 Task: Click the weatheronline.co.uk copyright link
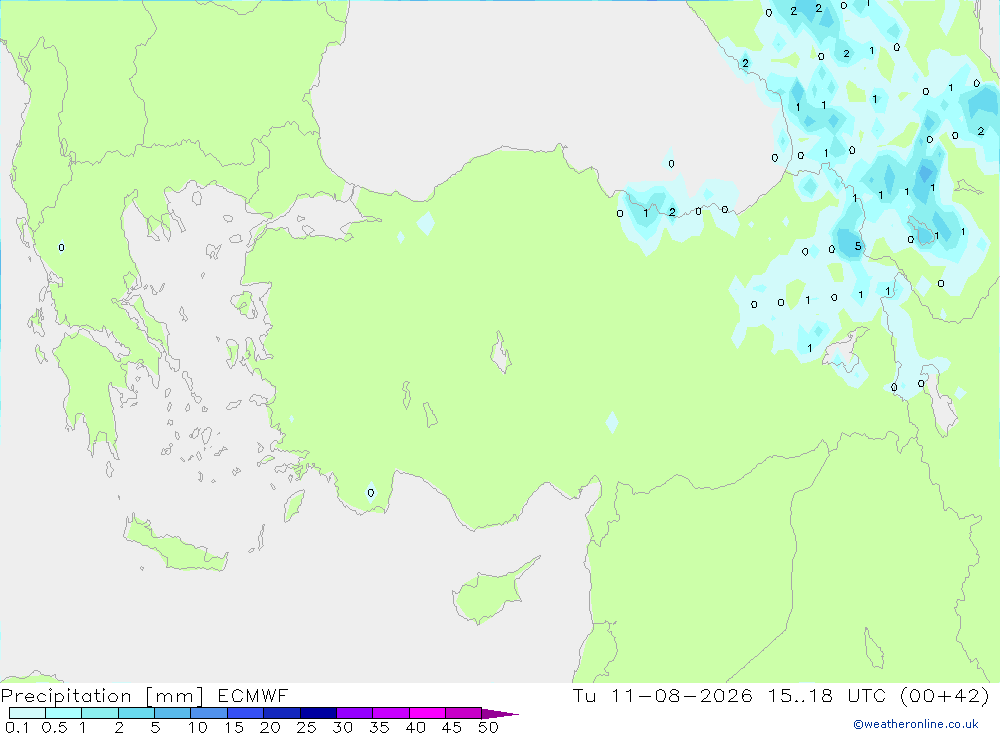916,724
